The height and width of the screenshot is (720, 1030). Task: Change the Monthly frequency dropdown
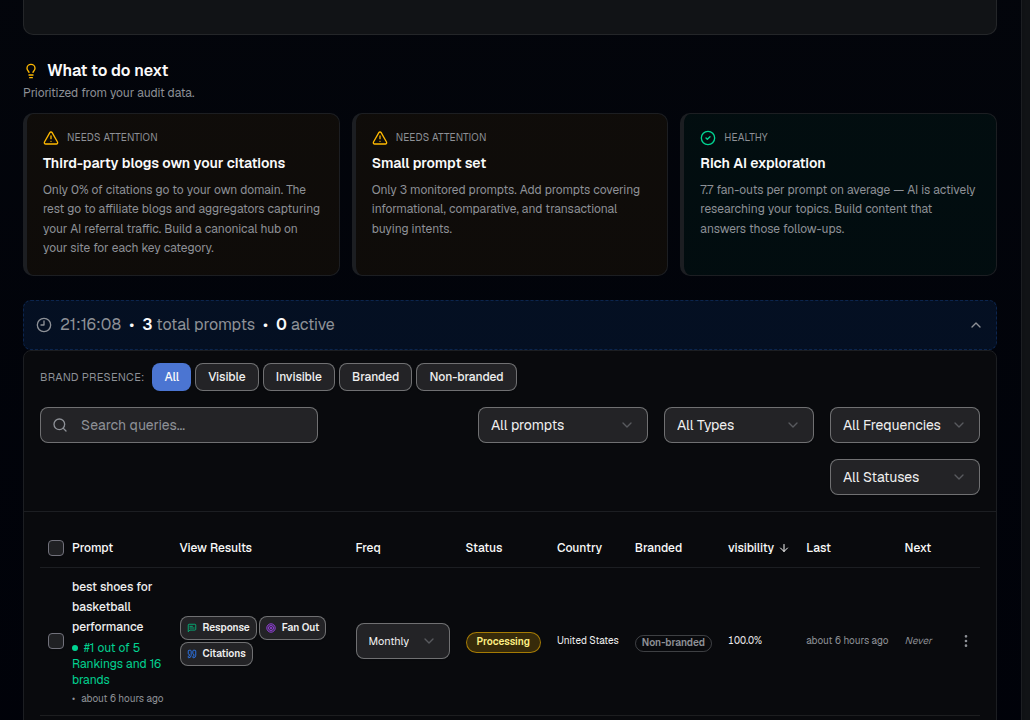pos(403,641)
